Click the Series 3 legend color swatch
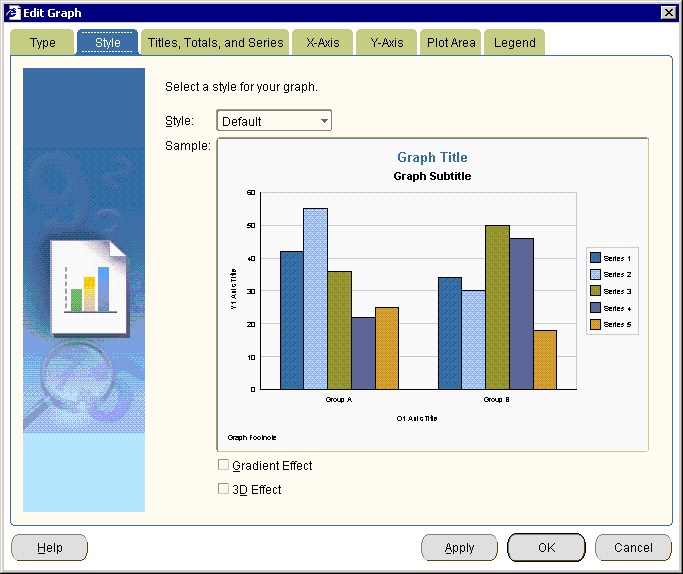This screenshot has width=683, height=574. tap(595, 291)
